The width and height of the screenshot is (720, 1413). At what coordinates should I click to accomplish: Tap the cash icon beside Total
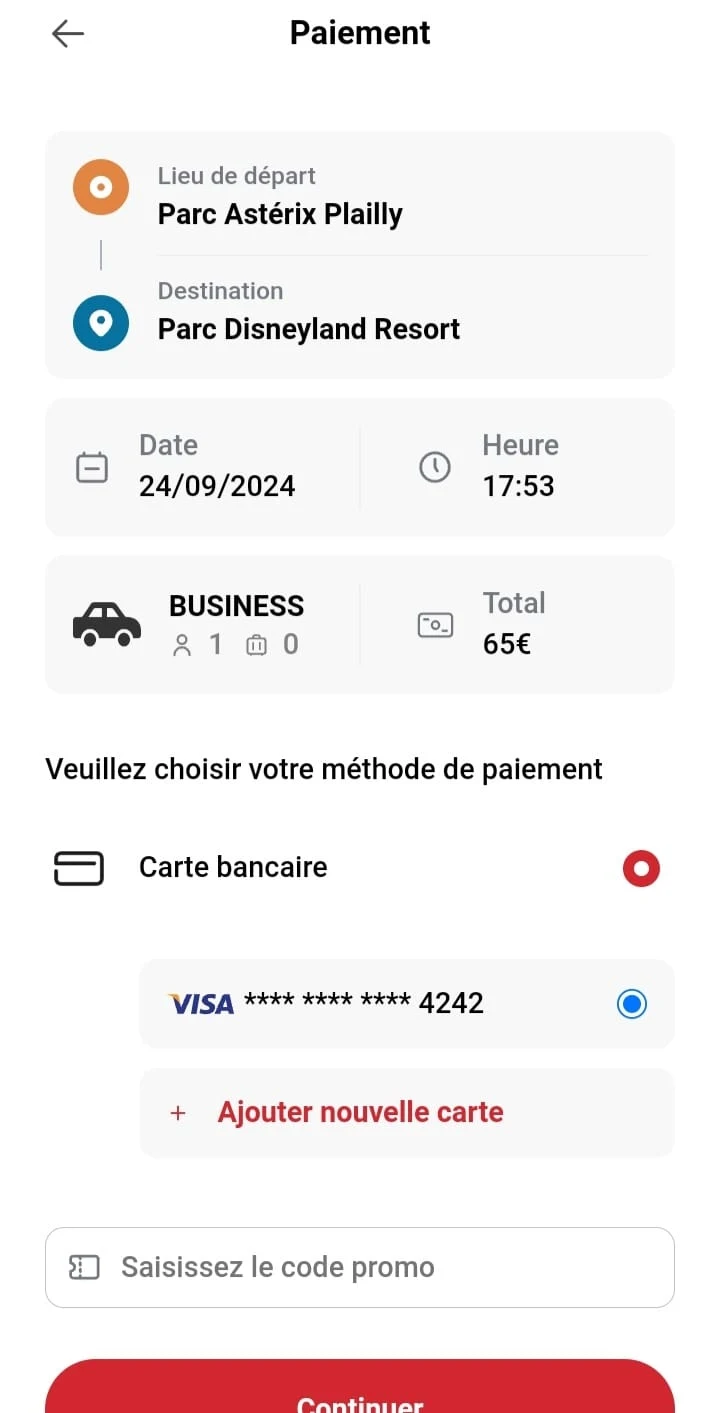click(435, 625)
